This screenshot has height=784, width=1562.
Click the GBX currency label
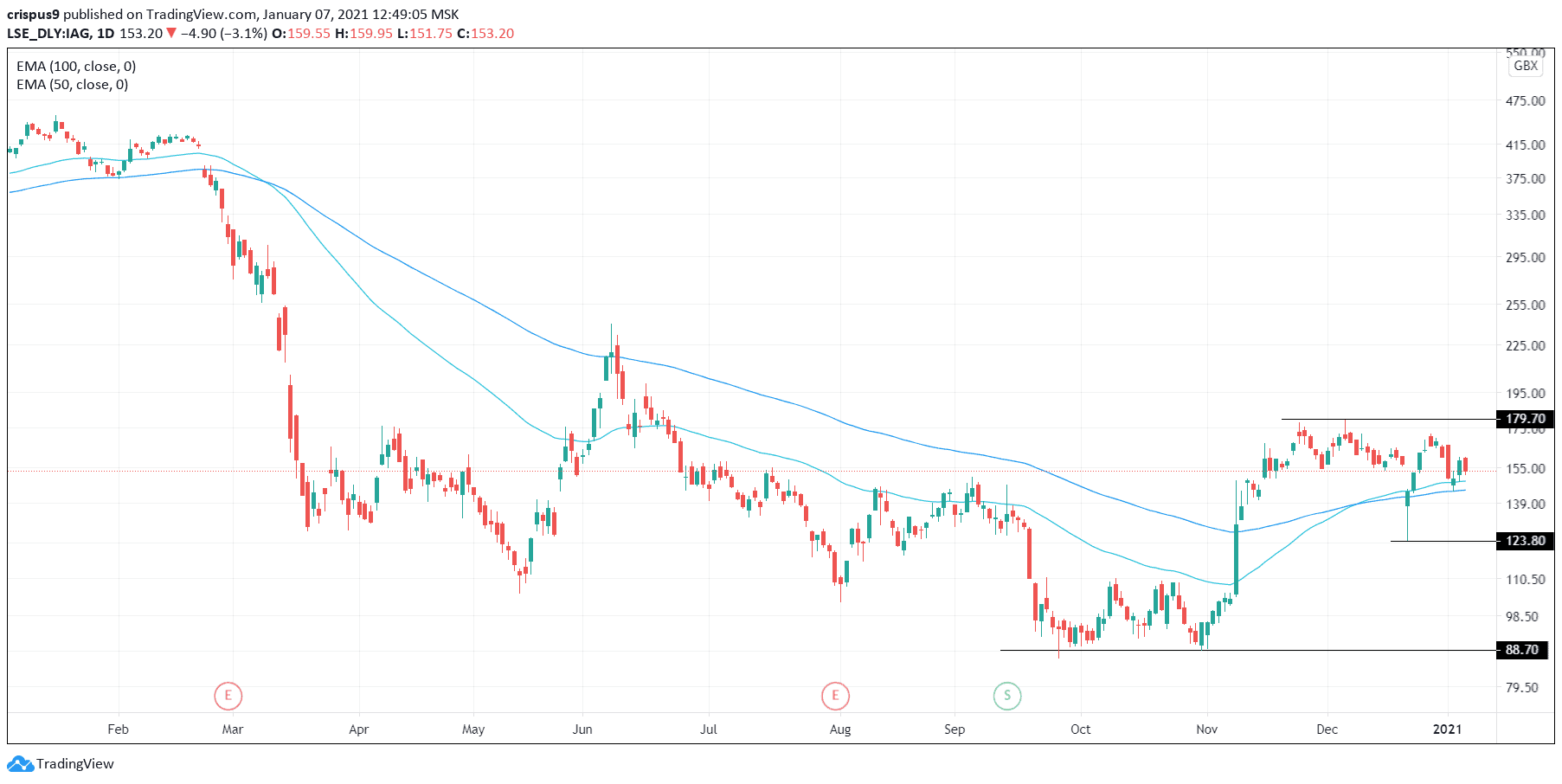pos(1526,66)
